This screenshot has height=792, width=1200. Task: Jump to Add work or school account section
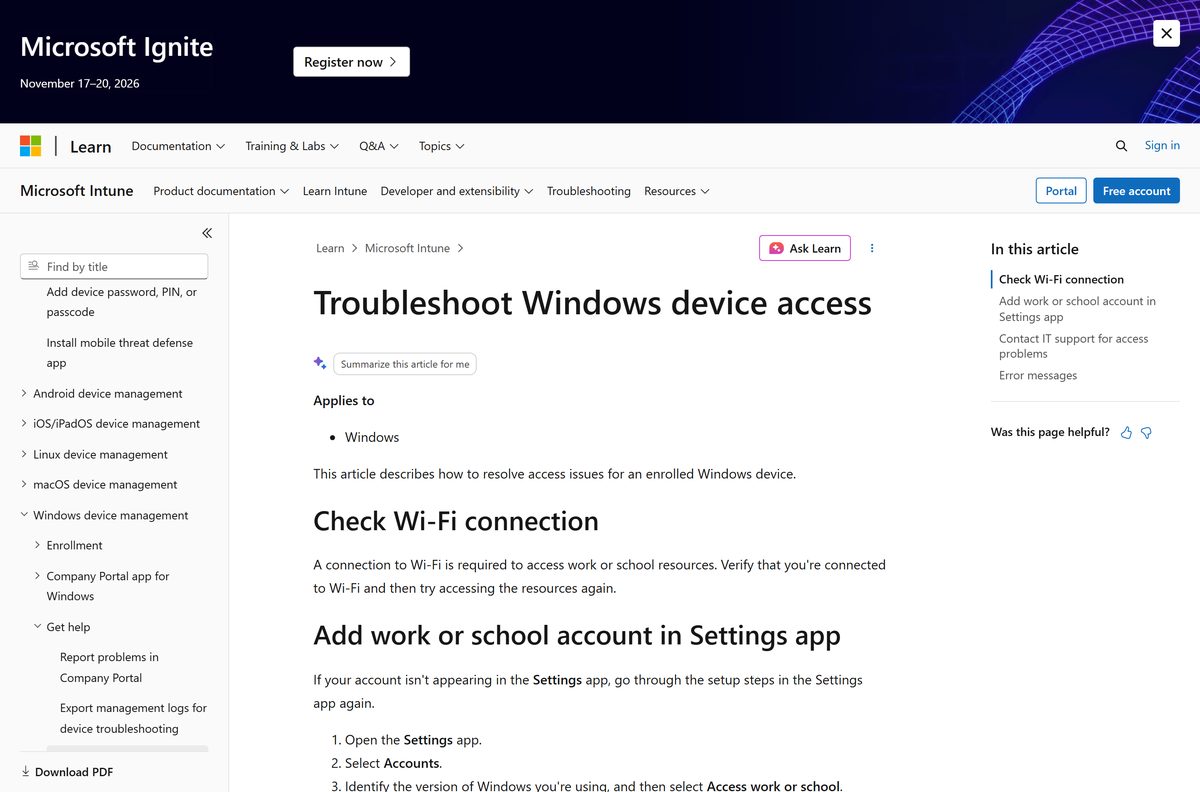pyautogui.click(x=1077, y=309)
